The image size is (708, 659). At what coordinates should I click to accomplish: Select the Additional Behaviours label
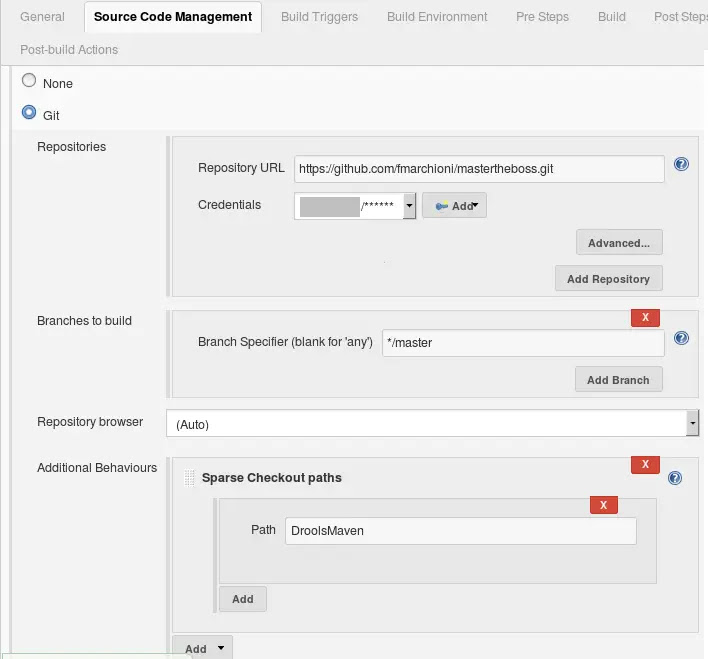(97, 467)
